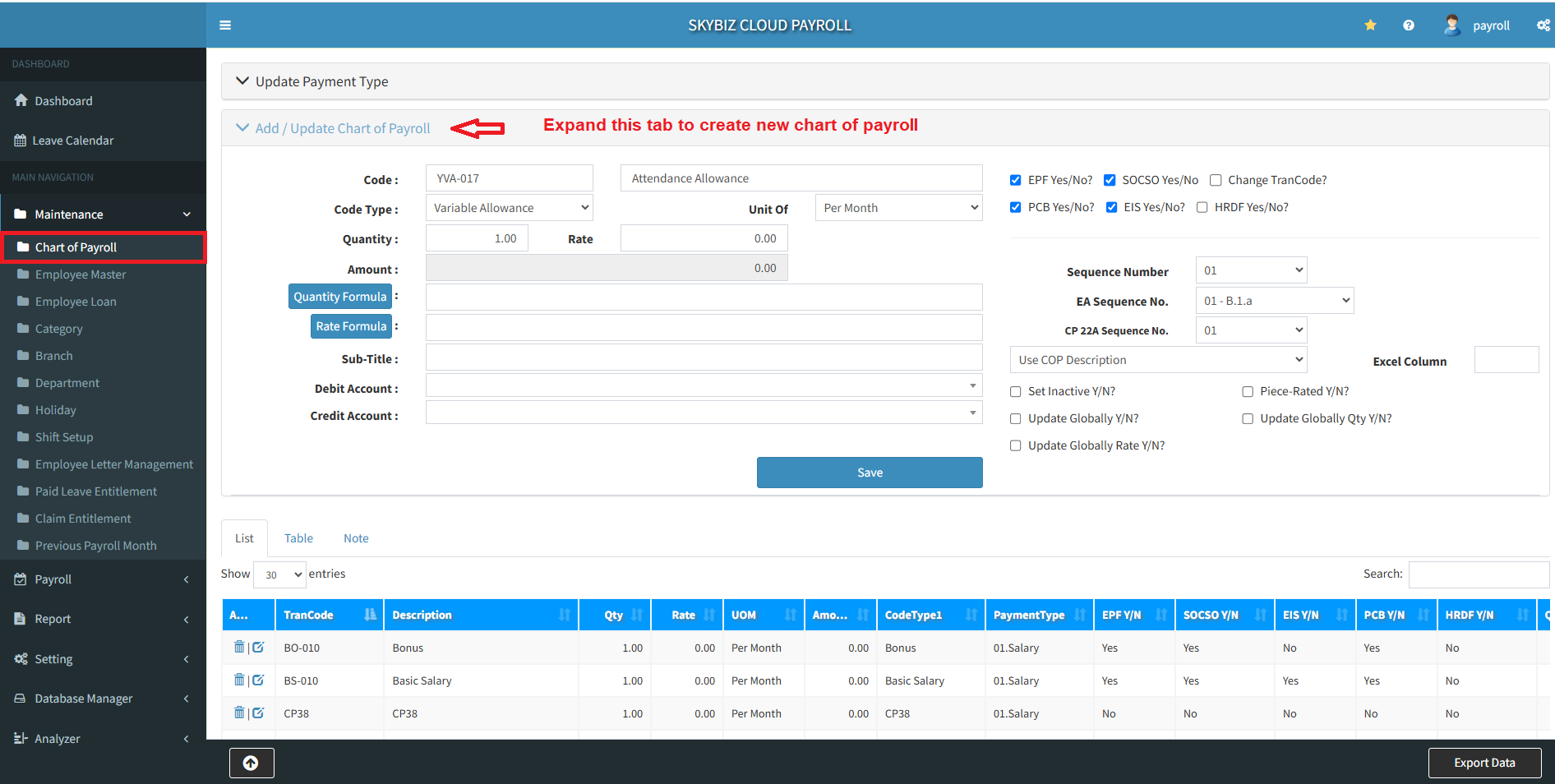Open the Code Type dropdown
This screenshot has height=784, width=1555.
coord(510,208)
